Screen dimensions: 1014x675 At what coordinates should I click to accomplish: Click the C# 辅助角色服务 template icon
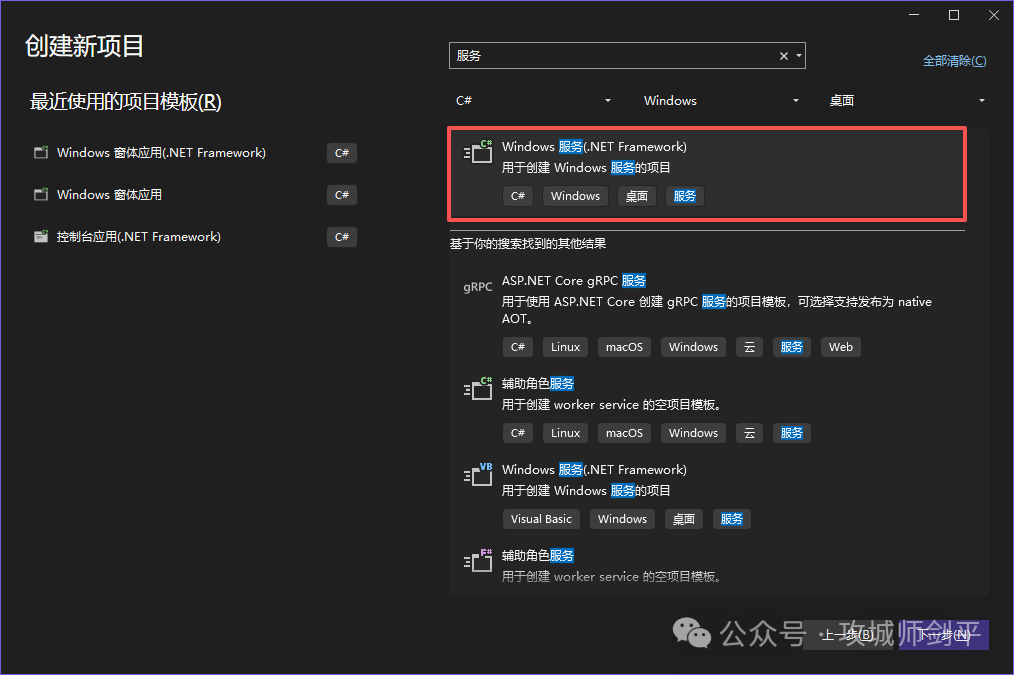(x=478, y=389)
